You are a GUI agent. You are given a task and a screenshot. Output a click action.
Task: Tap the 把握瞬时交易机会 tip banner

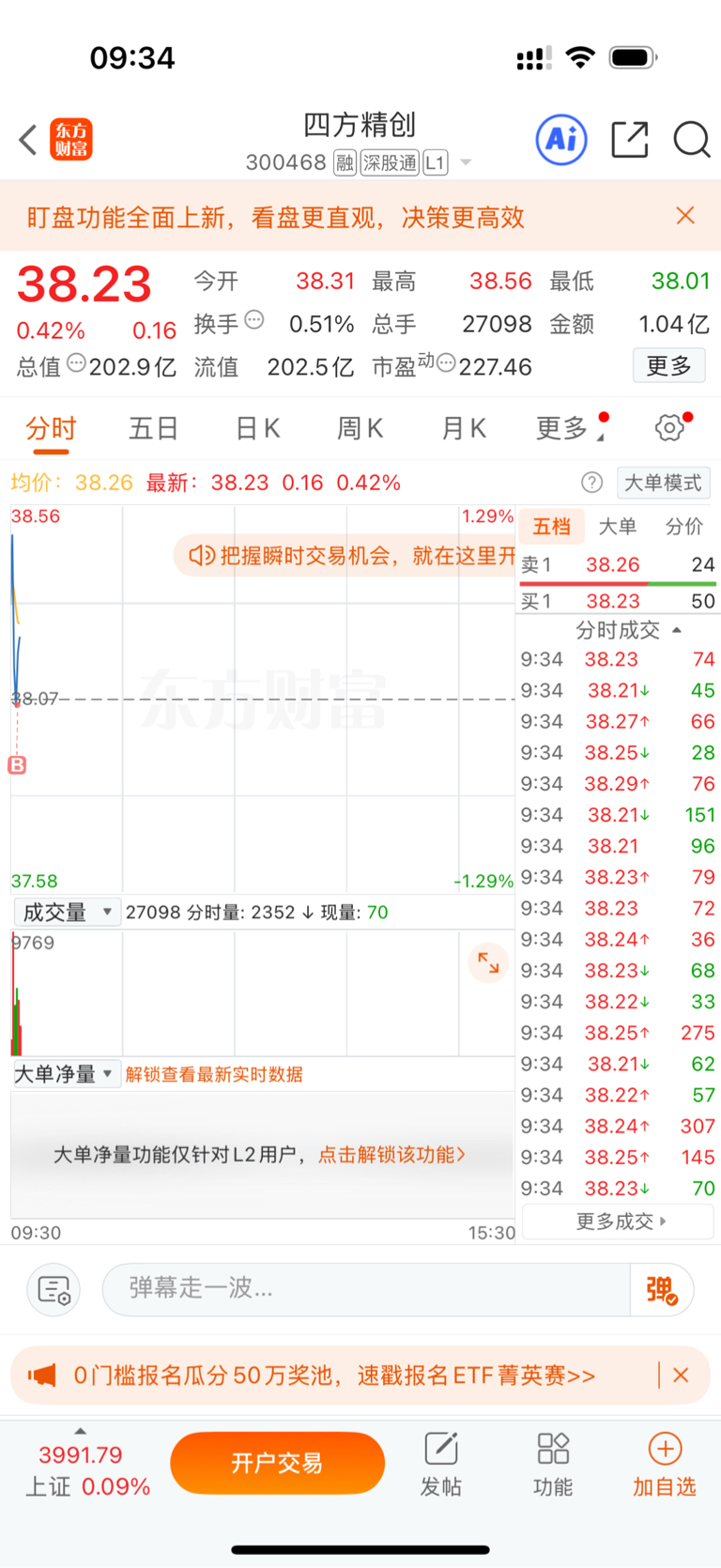345,556
